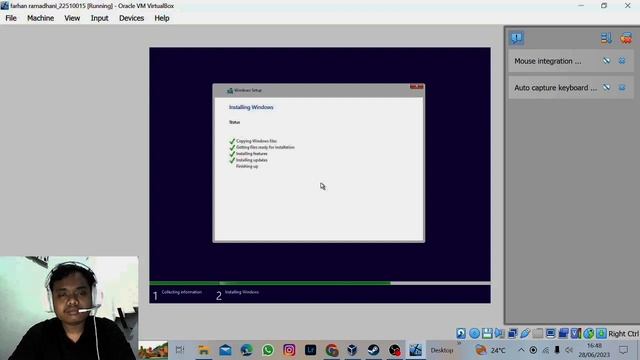Click the Installing Windows heading in the VM
The image size is (640, 360).
tap(251, 107)
